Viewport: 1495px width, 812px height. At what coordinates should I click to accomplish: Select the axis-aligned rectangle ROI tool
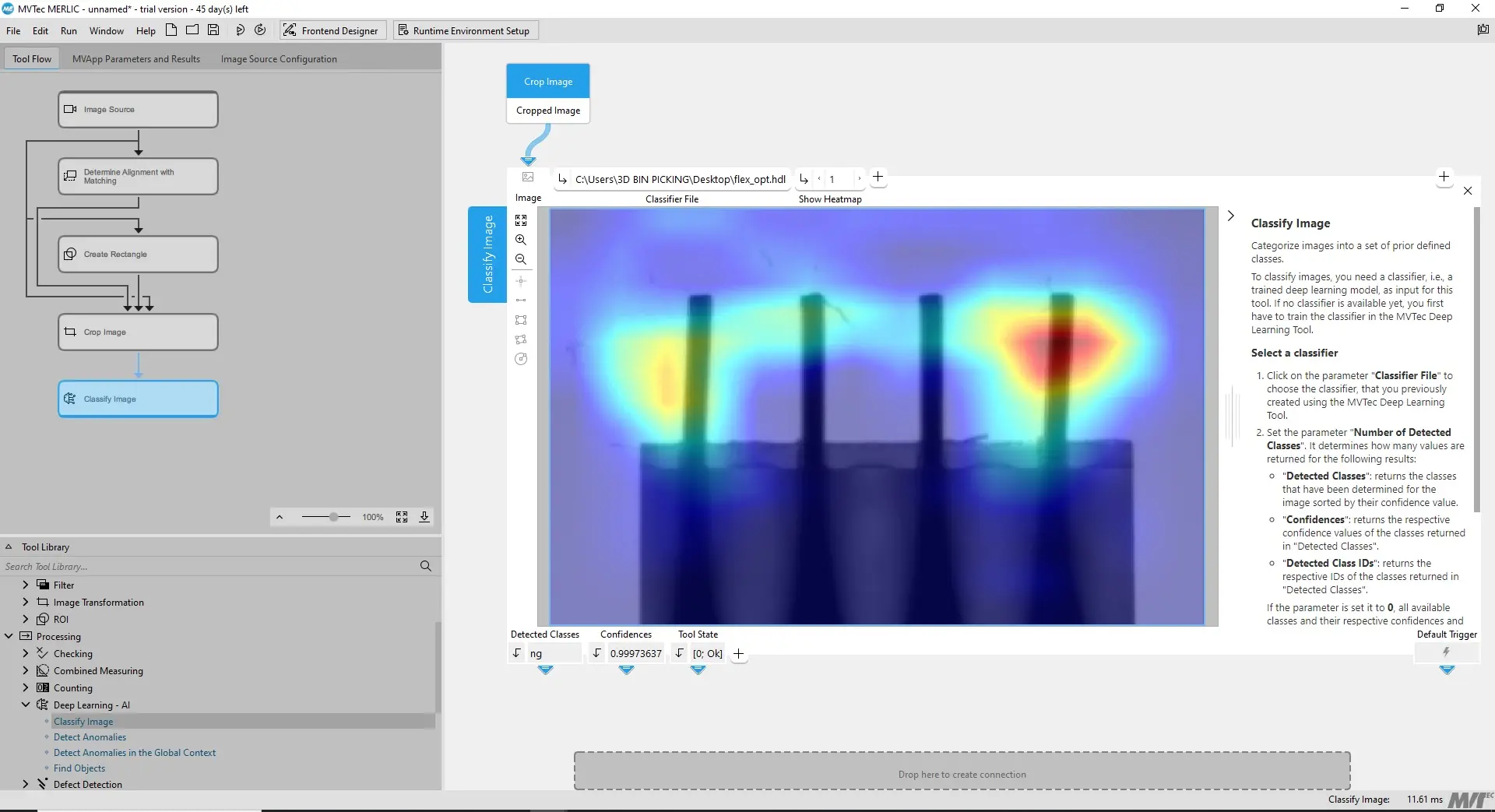click(x=521, y=320)
